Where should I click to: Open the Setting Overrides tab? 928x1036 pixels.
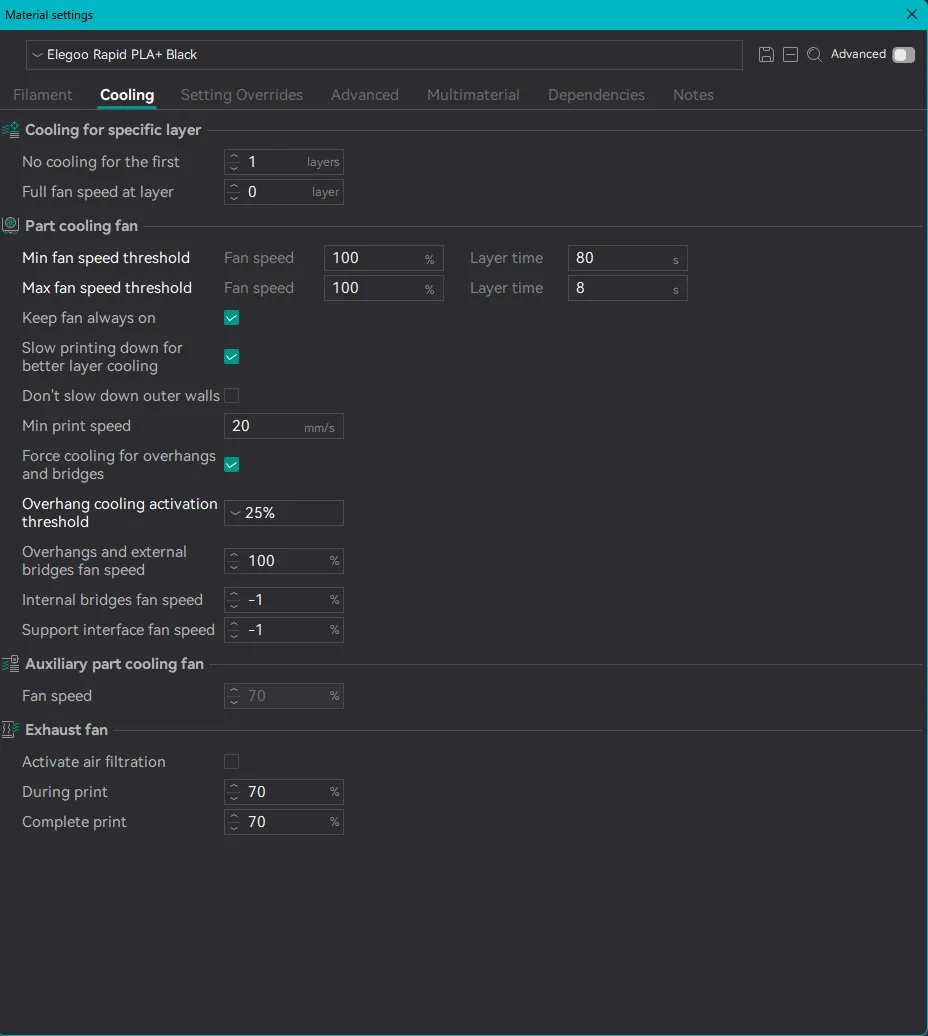point(241,95)
